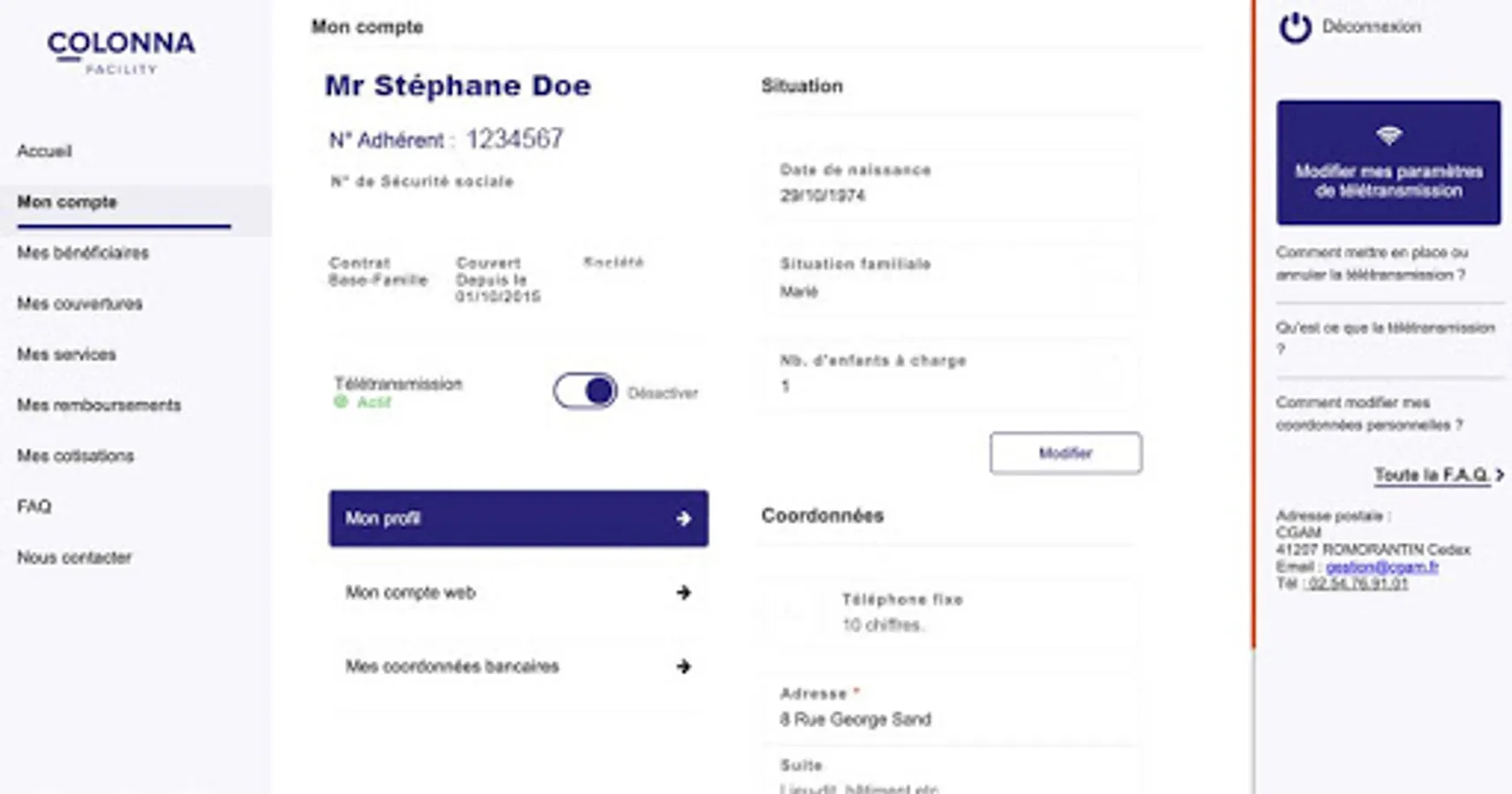Click the Téléphone fixe input field

944,625
